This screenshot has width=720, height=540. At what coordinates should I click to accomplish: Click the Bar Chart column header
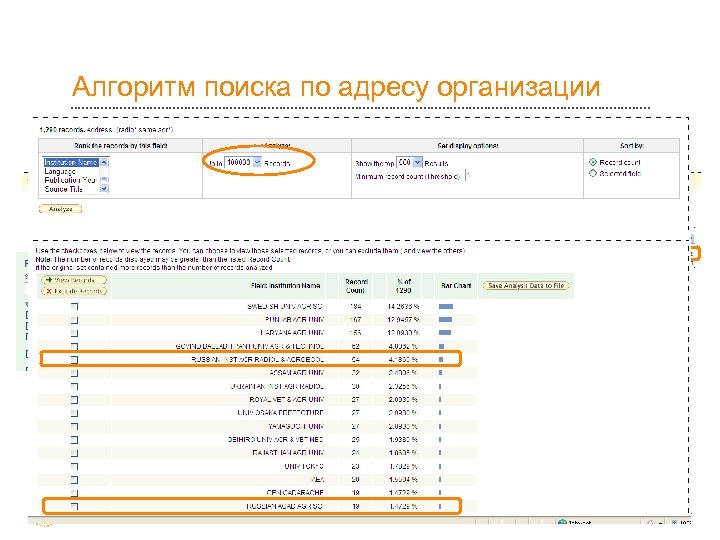tap(456, 286)
